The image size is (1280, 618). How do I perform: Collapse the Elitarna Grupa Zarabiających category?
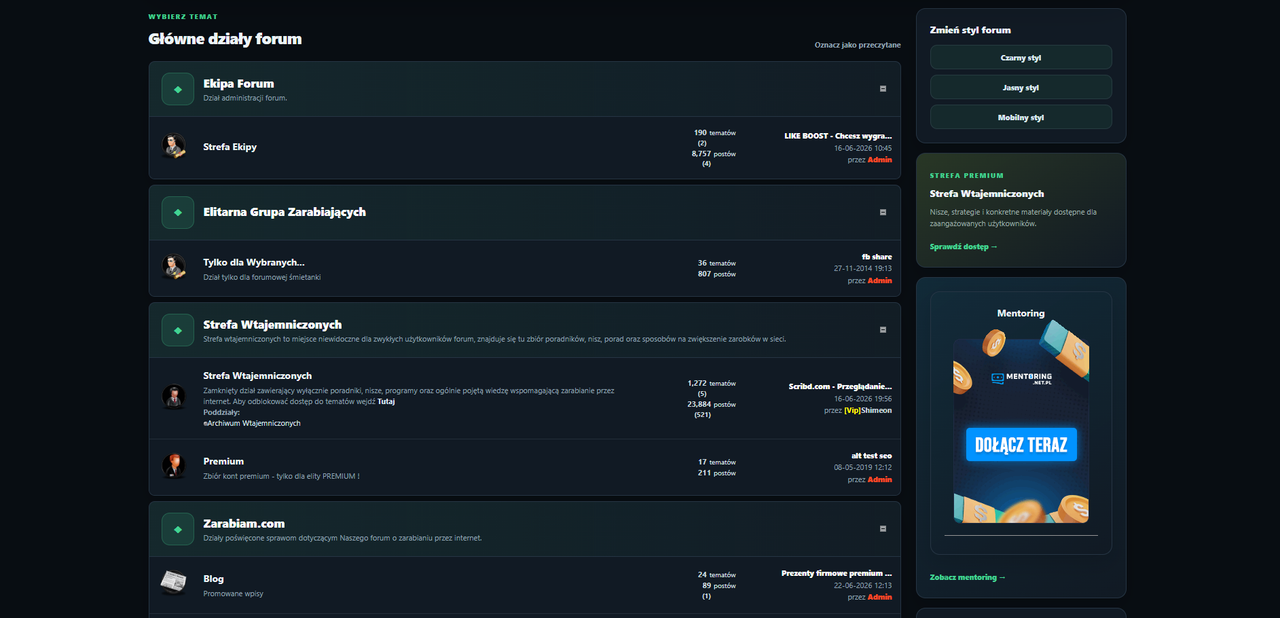tap(883, 212)
